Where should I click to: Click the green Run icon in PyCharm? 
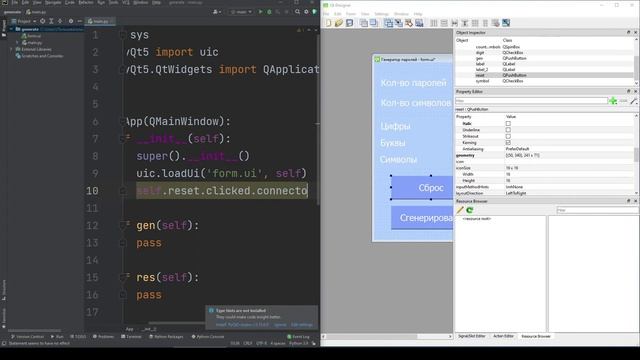(x=260, y=12)
